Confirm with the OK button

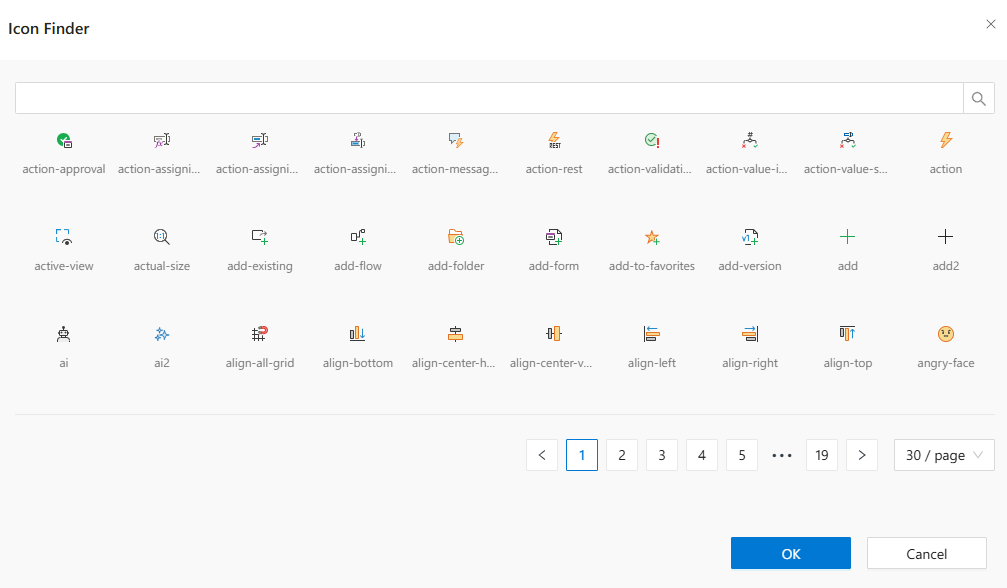click(791, 553)
